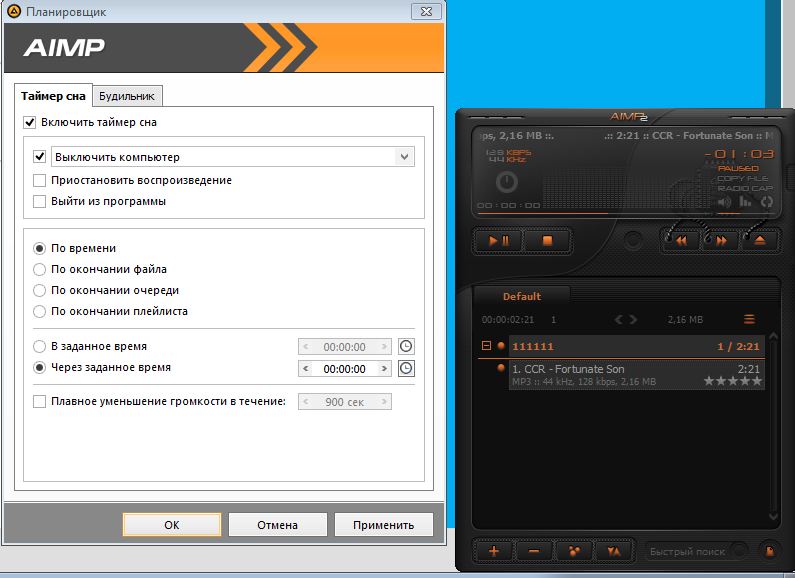This screenshot has width=795, height=578.
Task: Select 'Через заданное время' radio button
Action: click(x=39, y=368)
